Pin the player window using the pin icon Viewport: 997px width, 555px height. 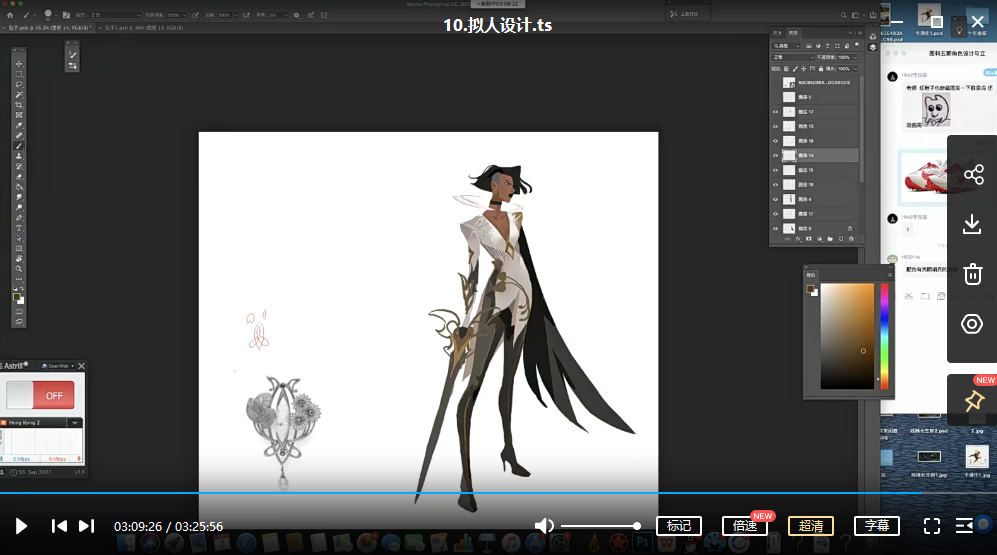point(973,401)
